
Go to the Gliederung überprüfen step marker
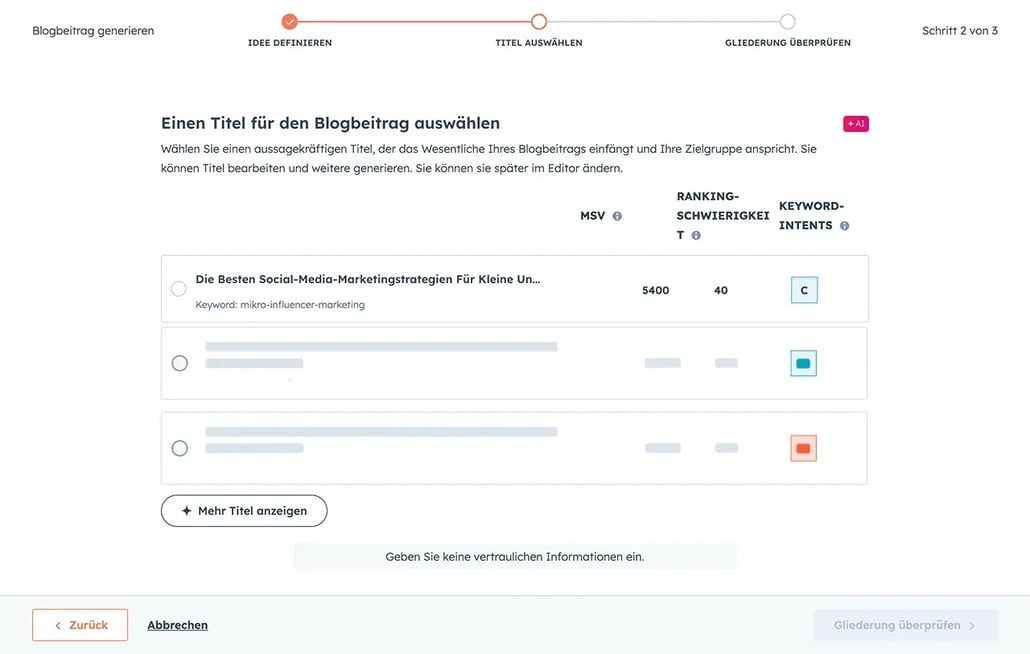tap(788, 21)
